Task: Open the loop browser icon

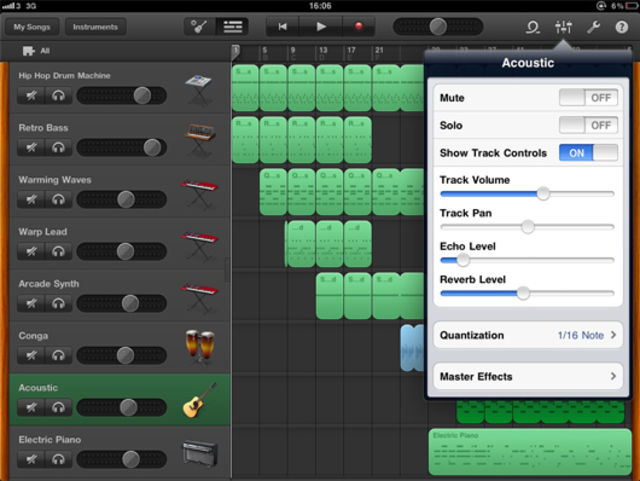Action: pos(533,27)
